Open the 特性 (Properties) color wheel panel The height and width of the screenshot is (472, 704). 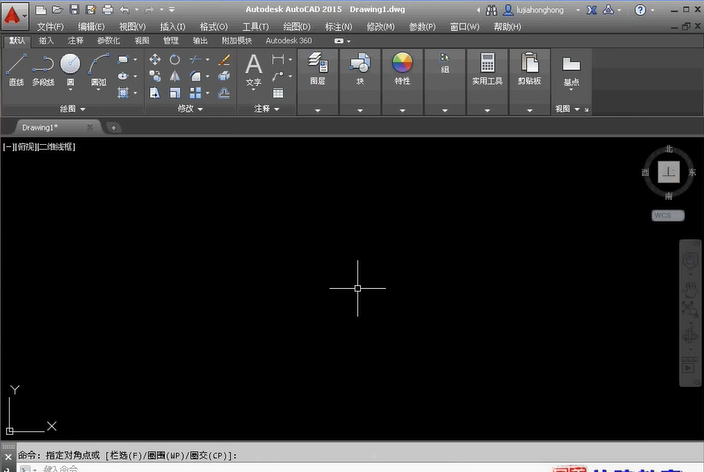pyautogui.click(x=402, y=68)
